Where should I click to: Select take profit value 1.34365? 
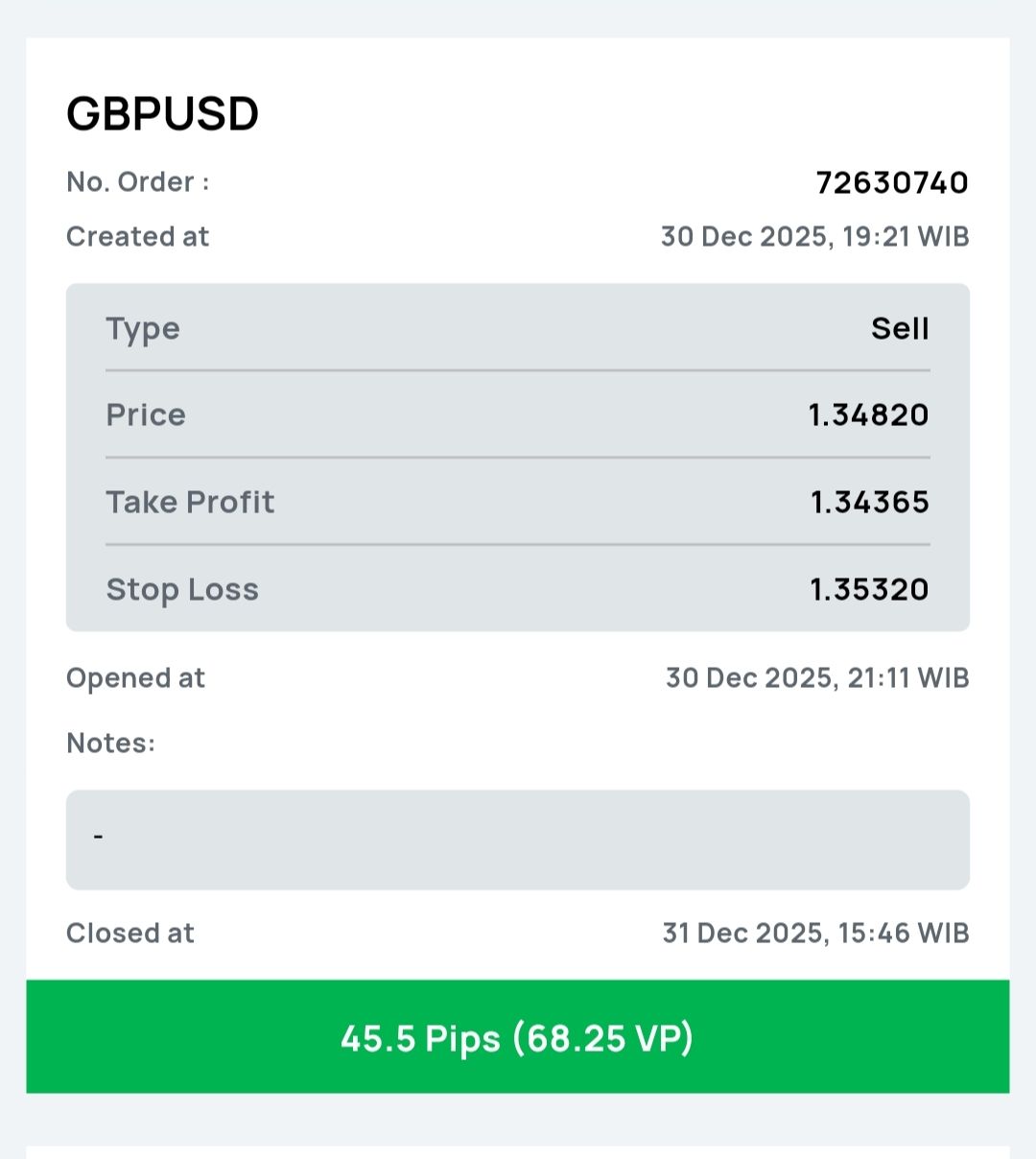[869, 502]
